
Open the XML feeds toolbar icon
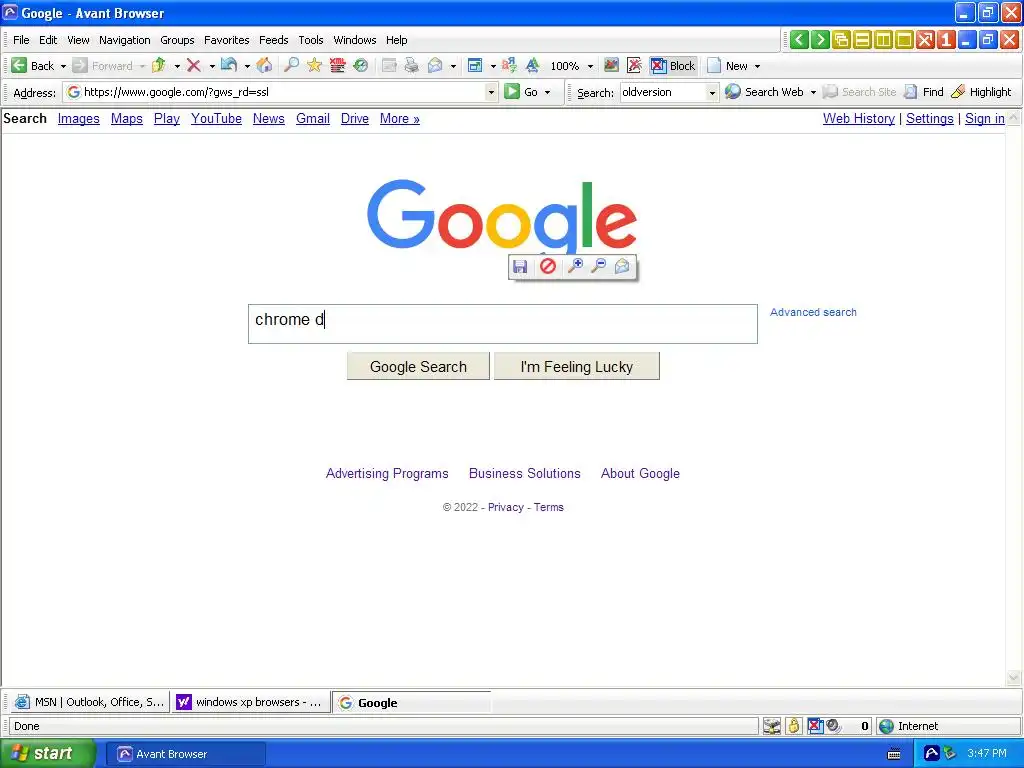coord(337,65)
